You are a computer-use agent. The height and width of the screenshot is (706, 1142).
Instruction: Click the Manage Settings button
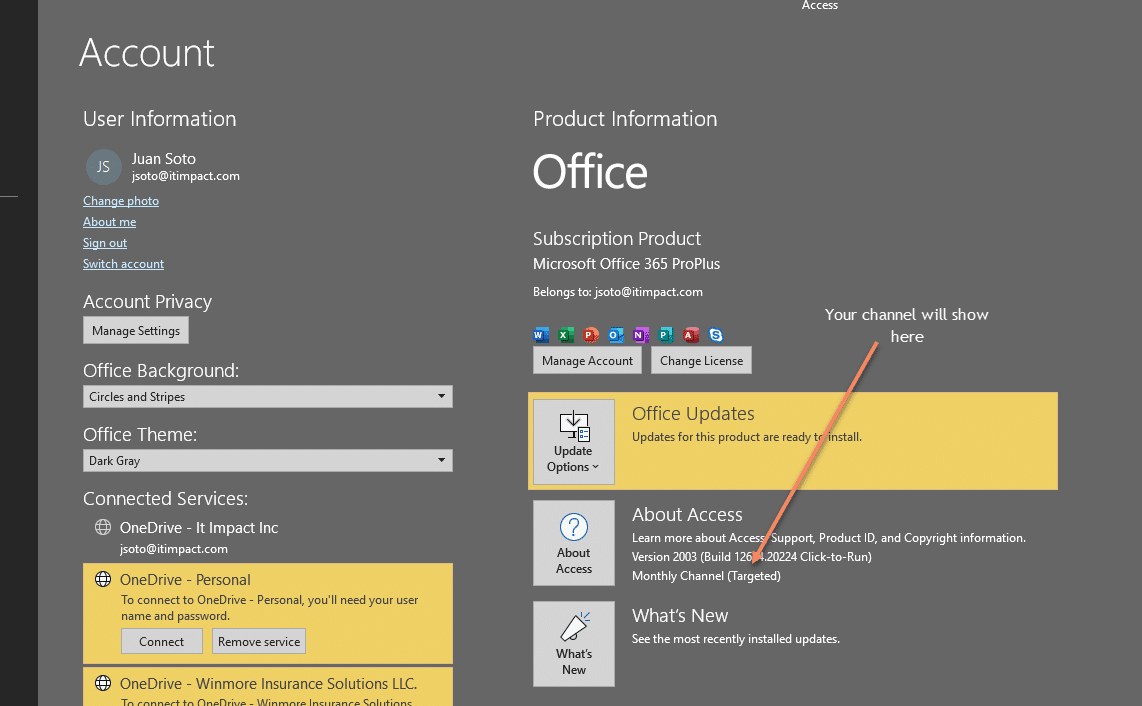(136, 330)
